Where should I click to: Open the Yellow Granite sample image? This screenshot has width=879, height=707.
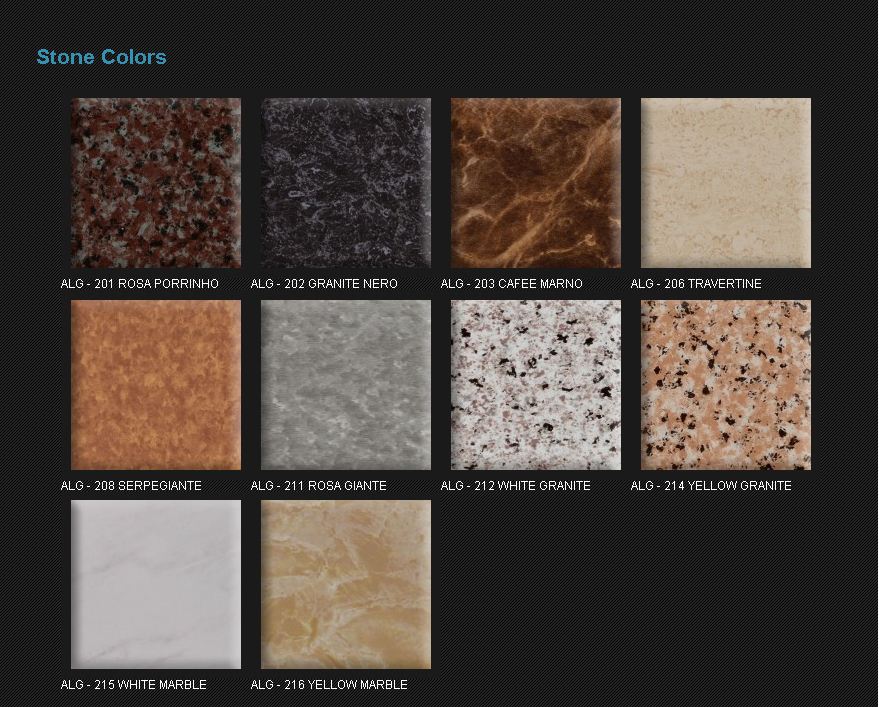726,385
